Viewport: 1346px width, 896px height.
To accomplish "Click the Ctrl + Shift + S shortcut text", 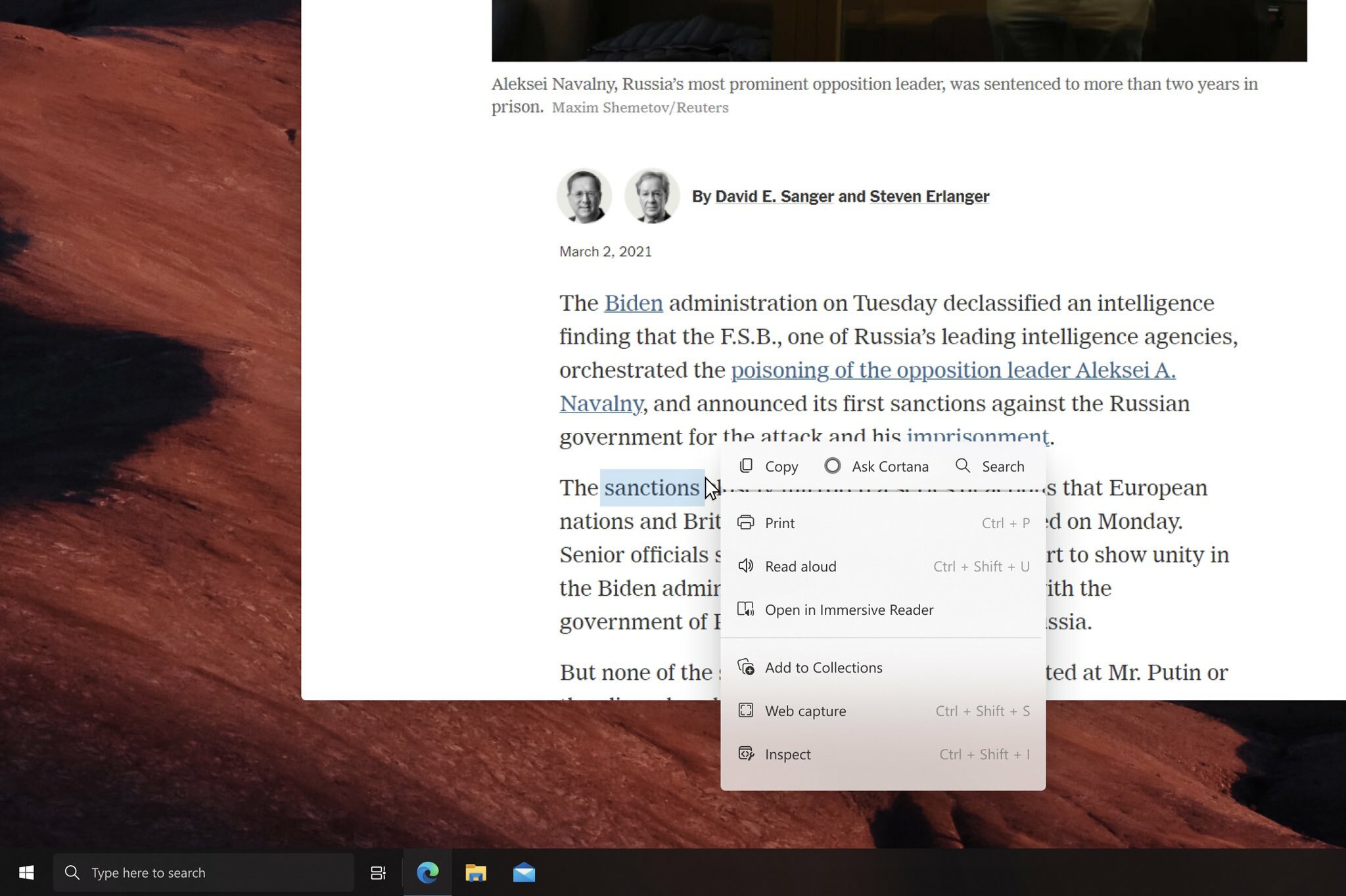I will 983,711.
